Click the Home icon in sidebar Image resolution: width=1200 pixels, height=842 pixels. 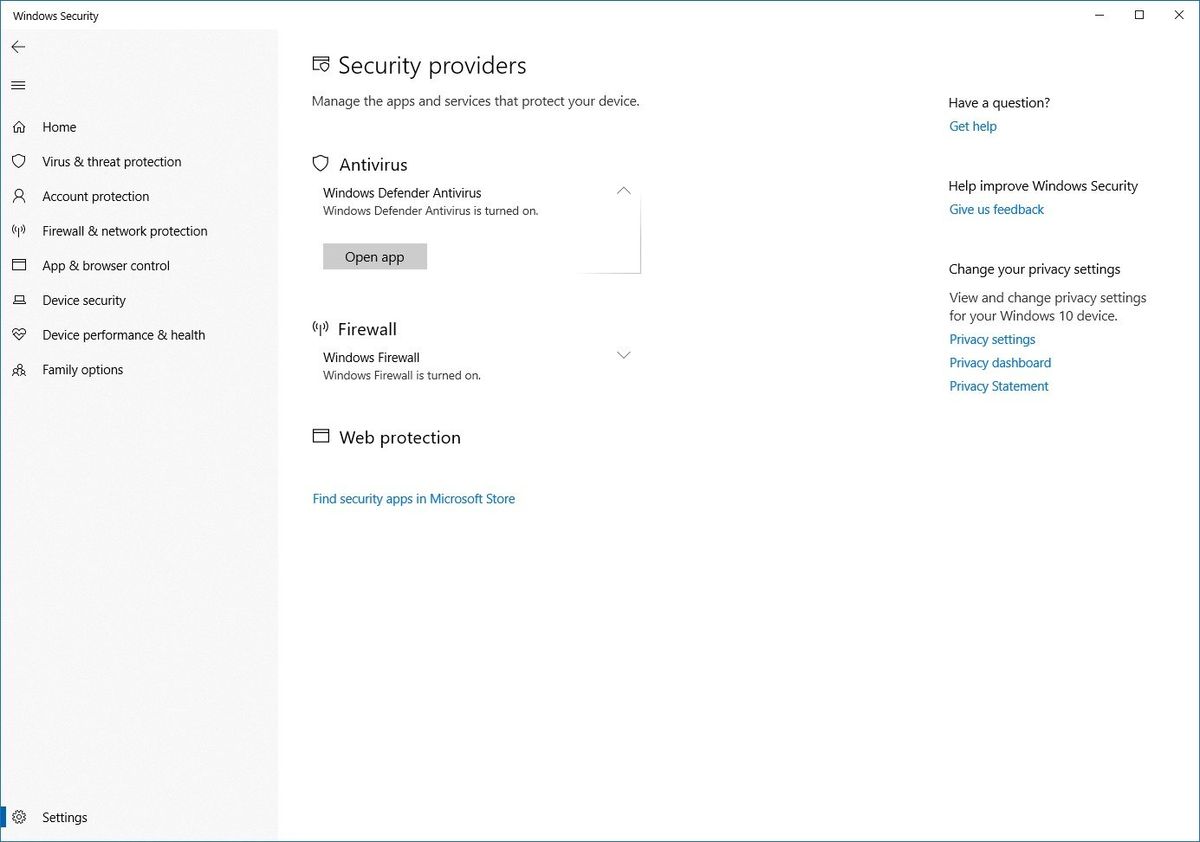tap(19, 126)
